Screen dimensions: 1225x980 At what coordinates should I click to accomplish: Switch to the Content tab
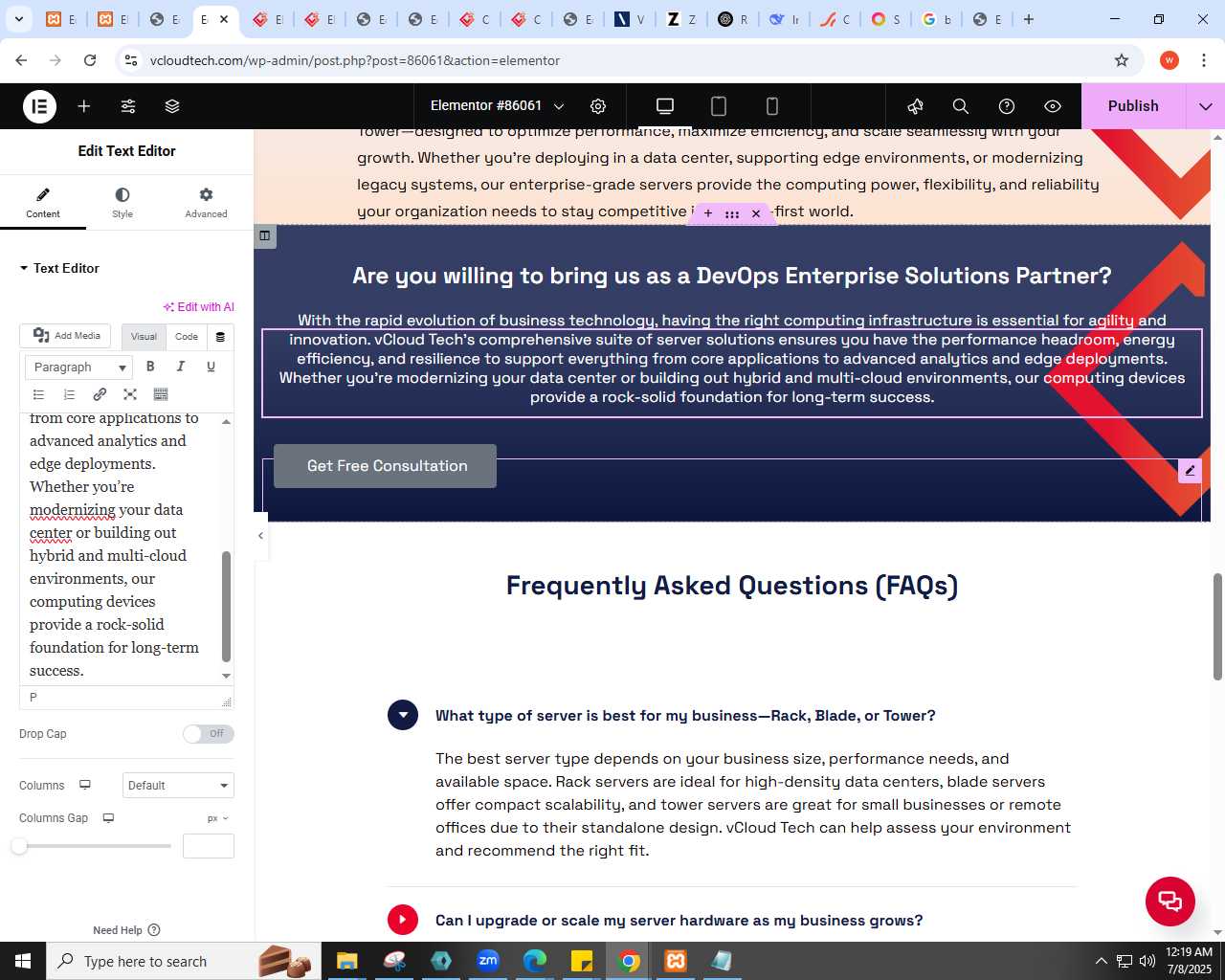pyautogui.click(x=43, y=203)
